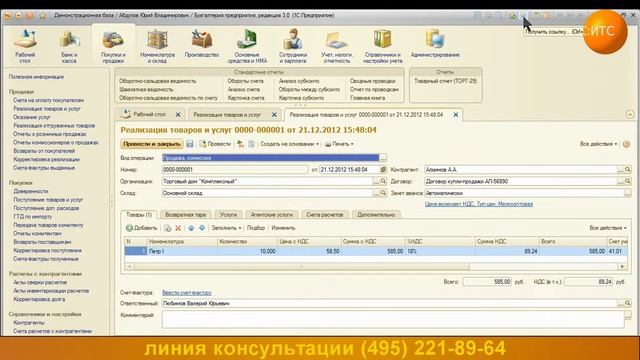Open Справочники и настройки учета section
Viewport: 640px width, 360px height.
pyautogui.click(x=382, y=45)
